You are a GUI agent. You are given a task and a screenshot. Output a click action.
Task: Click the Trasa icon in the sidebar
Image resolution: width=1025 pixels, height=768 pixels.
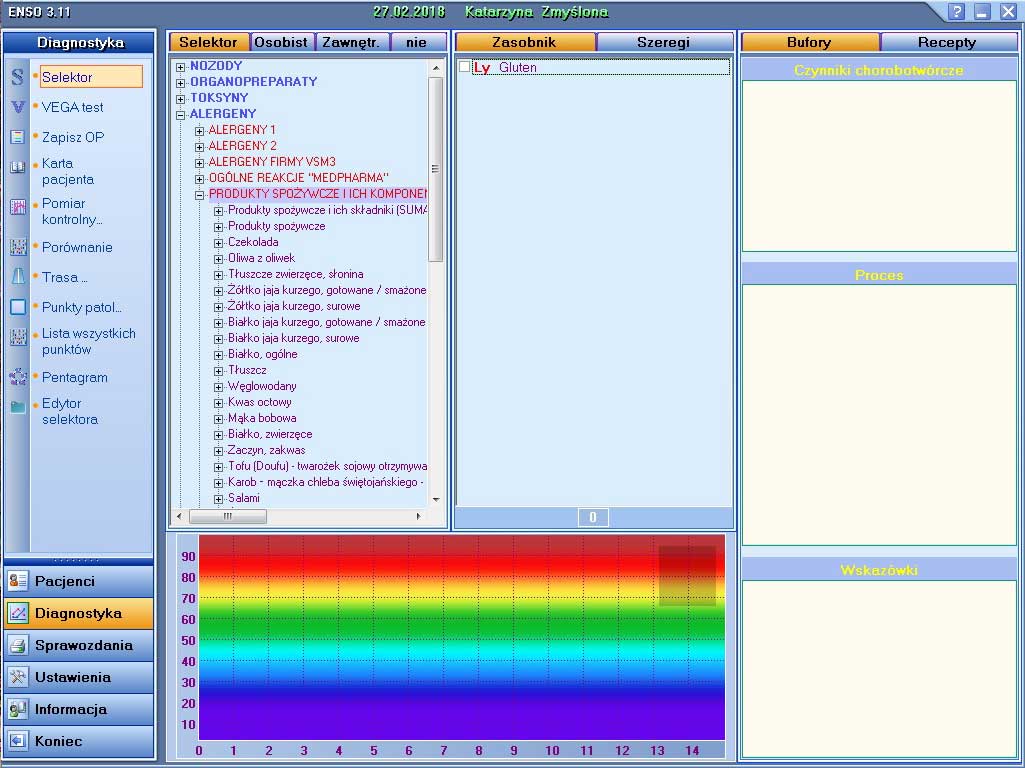coord(18,277)
